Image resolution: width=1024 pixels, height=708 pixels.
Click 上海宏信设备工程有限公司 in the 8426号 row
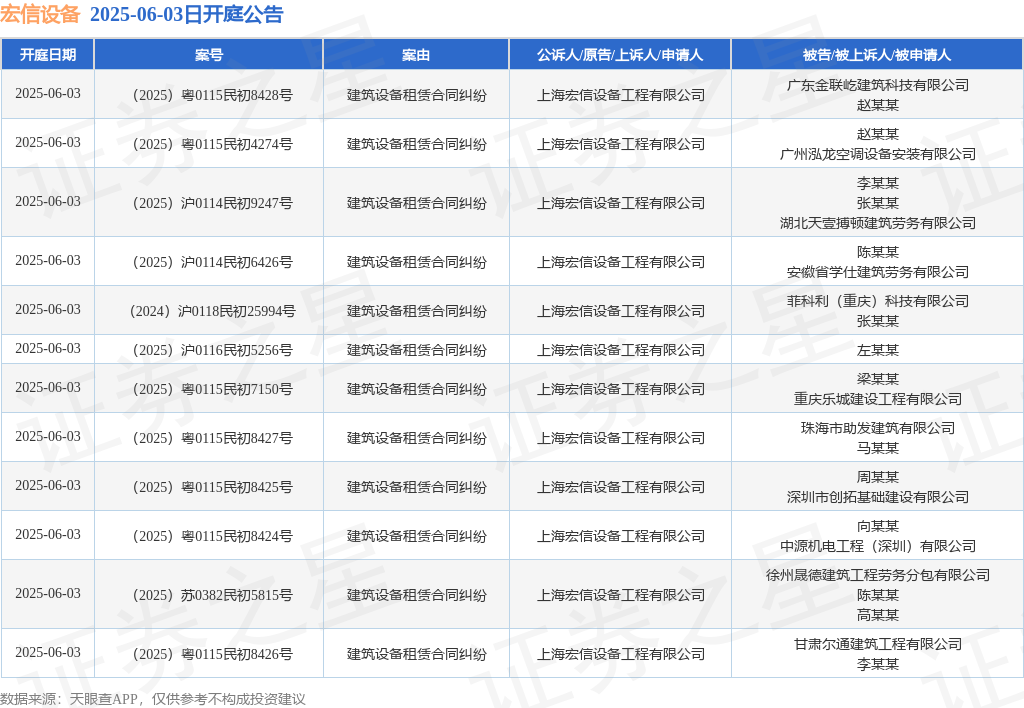coord(620,654)
